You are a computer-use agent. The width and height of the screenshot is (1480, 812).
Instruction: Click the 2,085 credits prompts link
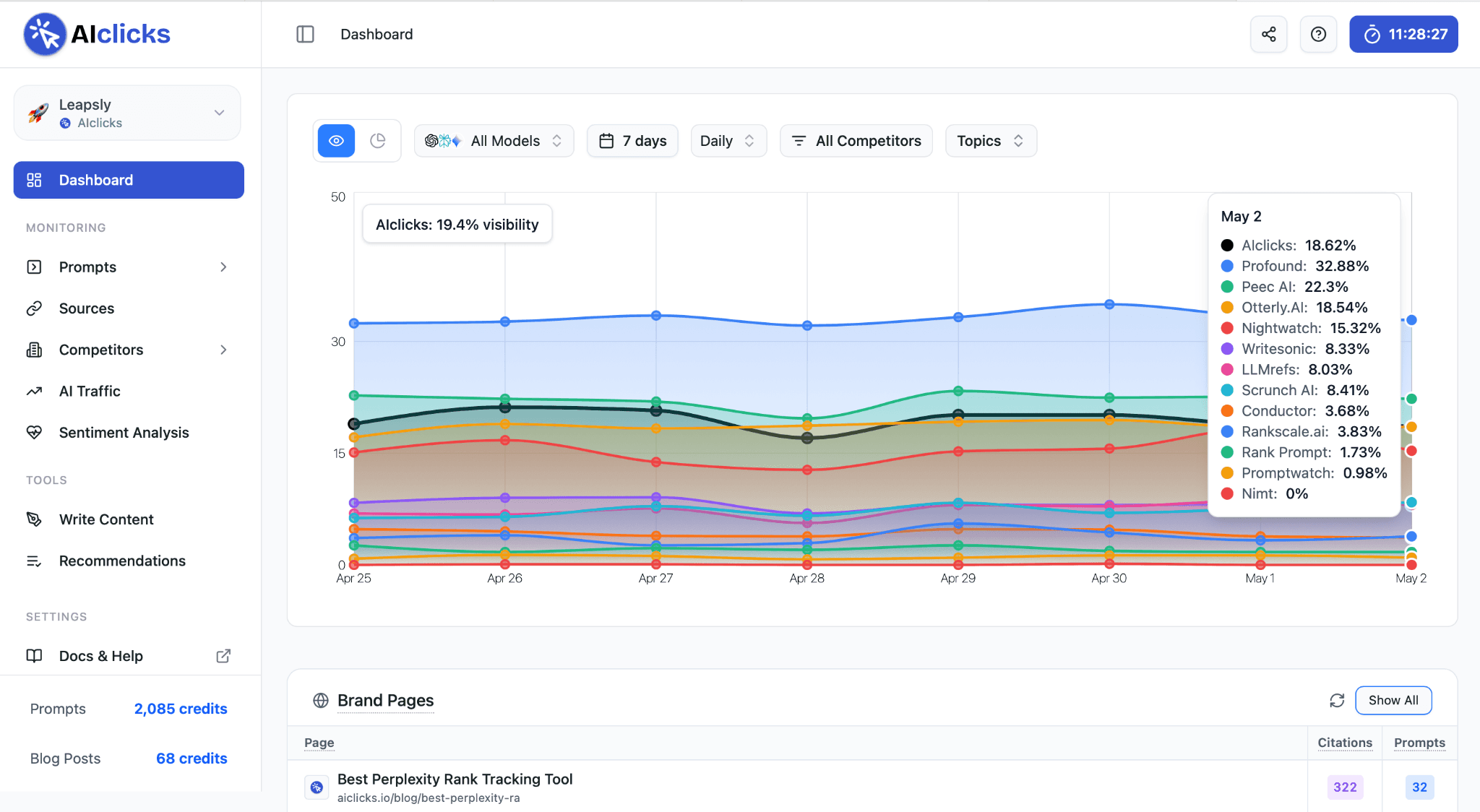181,709
